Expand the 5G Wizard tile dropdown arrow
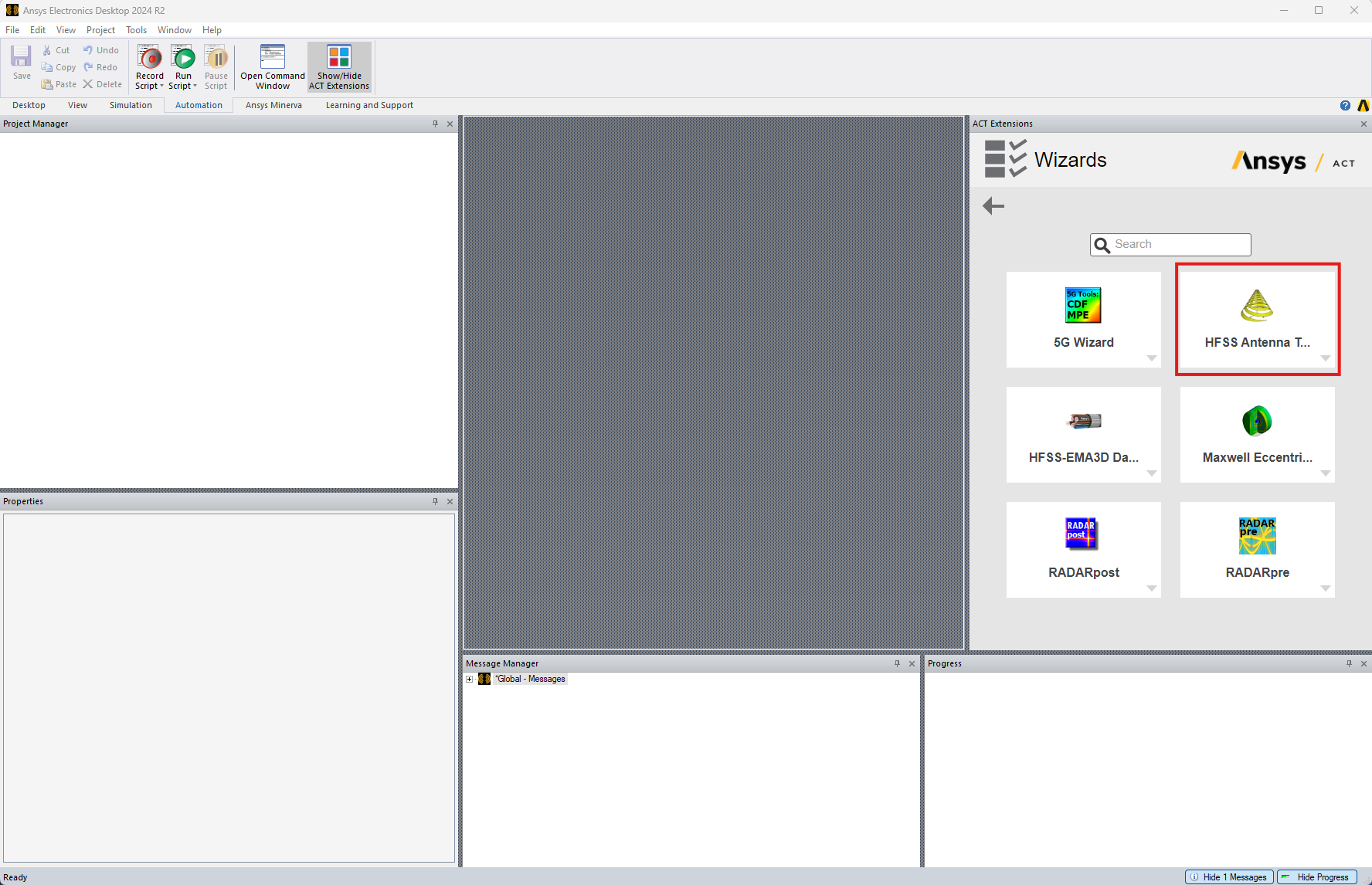This screenshot has width=1372, height=885. [1151, 358]
